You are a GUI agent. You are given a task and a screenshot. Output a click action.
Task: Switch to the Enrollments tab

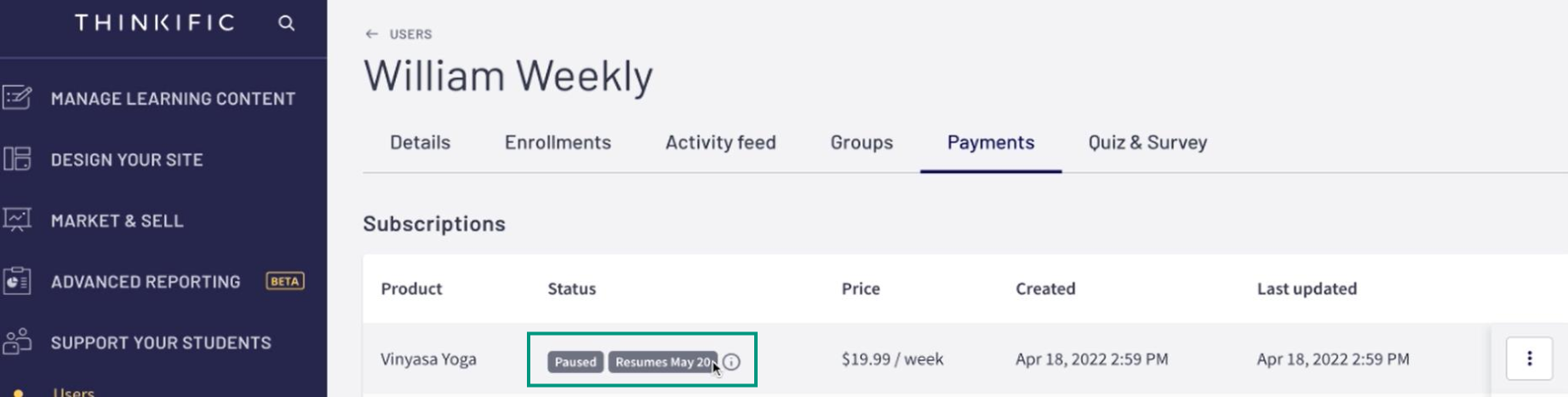click(x=558, y=142)
